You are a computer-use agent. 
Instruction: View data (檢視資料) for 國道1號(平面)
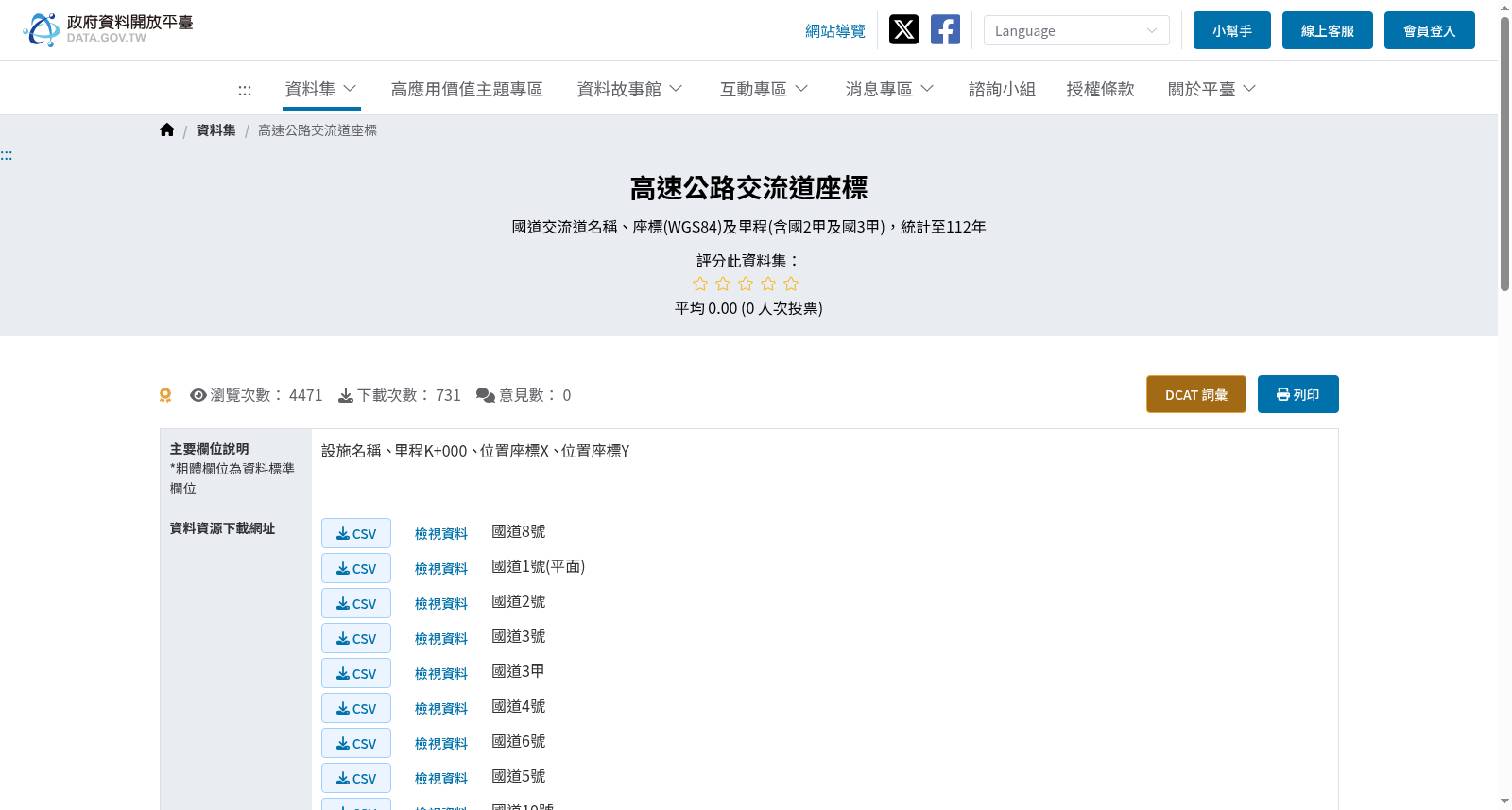coord(441,569)
